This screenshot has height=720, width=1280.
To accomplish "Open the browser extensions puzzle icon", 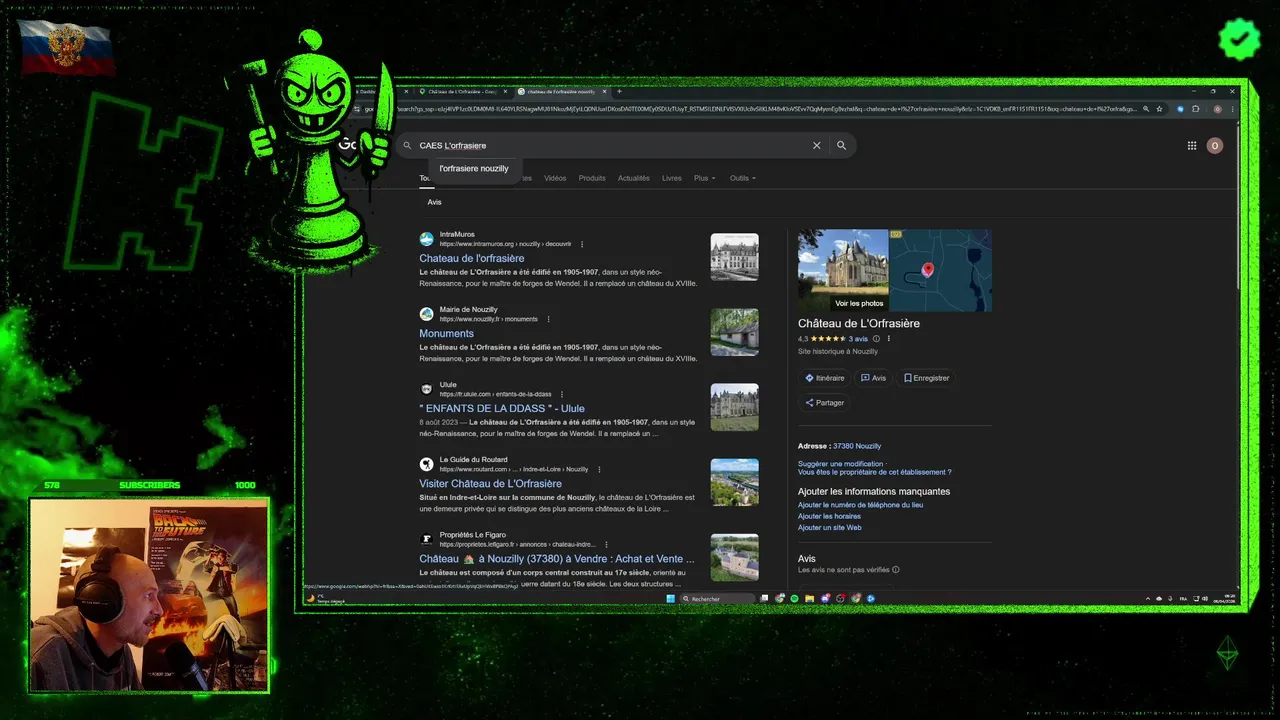I will tap(1195, 108).
